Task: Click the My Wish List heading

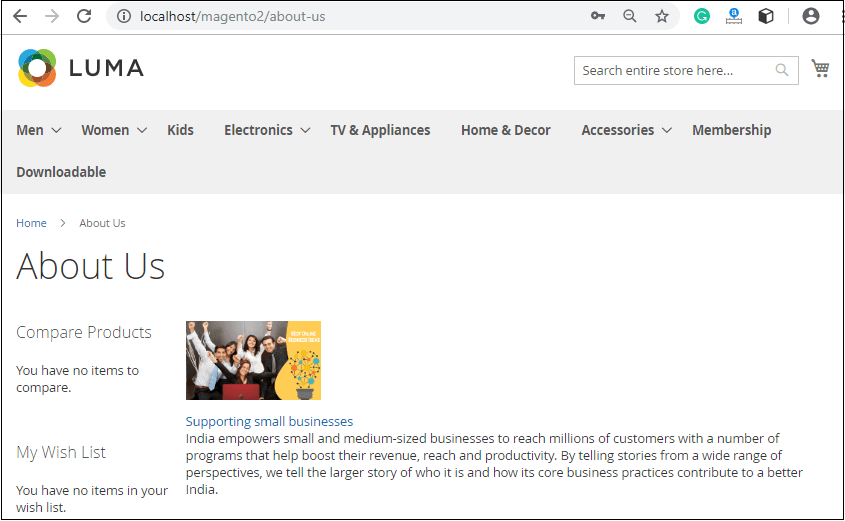Action: 61,452
